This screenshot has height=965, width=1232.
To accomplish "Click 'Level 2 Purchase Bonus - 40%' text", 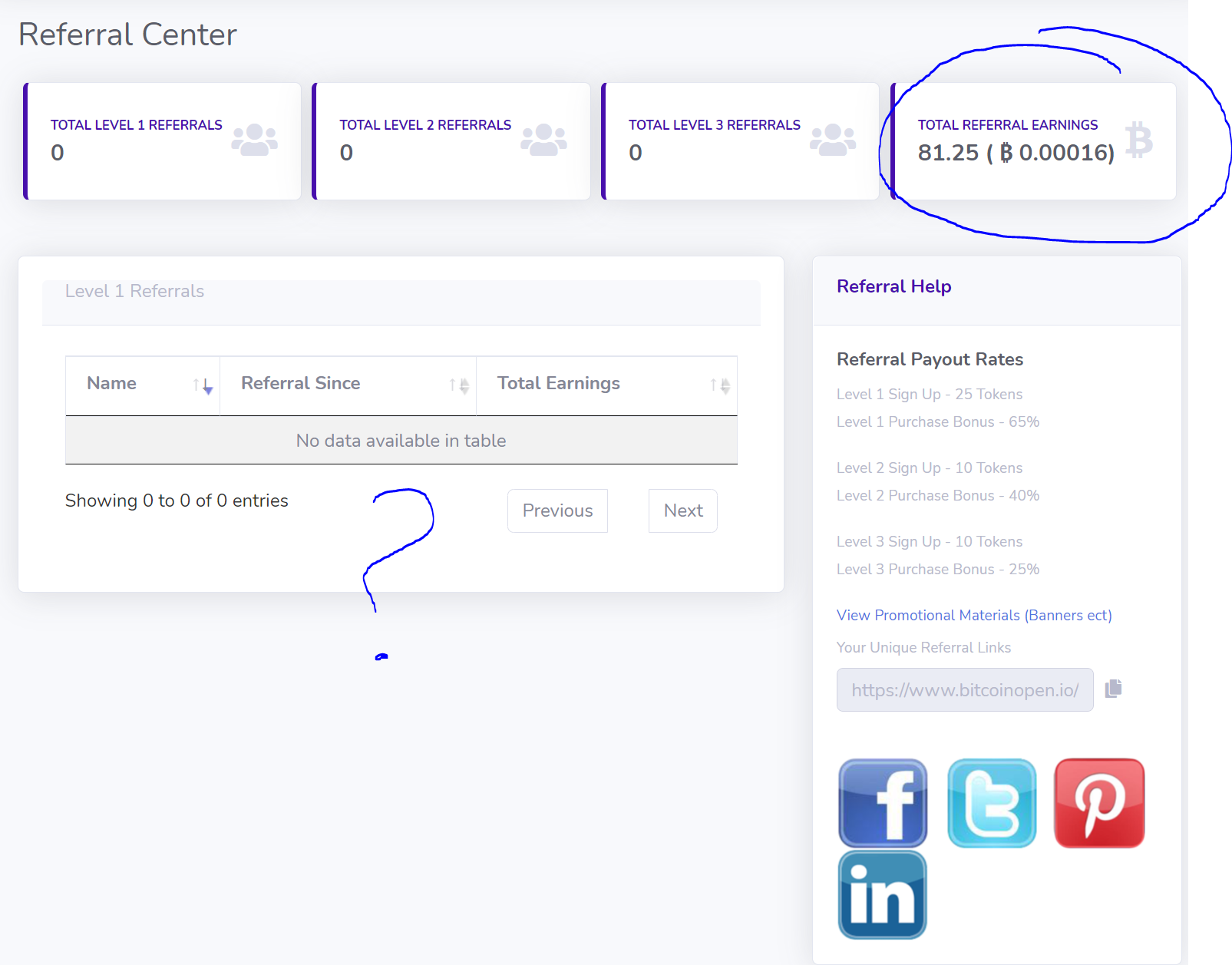I will click(x=938, y=495).
